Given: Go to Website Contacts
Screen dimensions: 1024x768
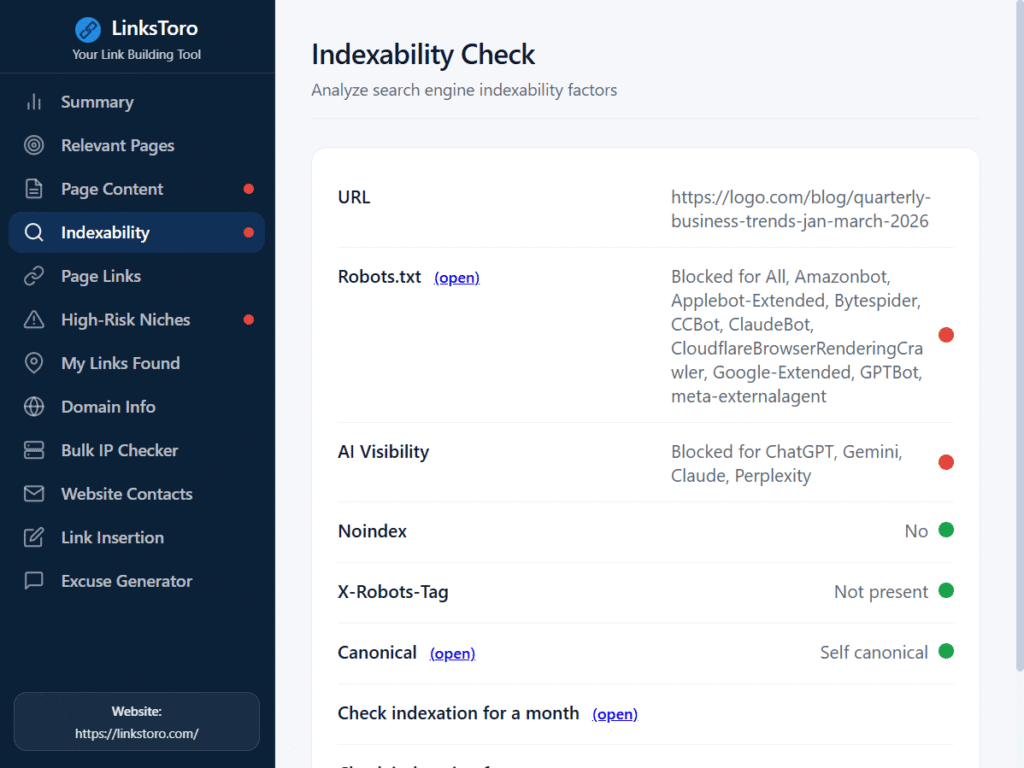Looking at the screenshot, I should pos(136,494).
